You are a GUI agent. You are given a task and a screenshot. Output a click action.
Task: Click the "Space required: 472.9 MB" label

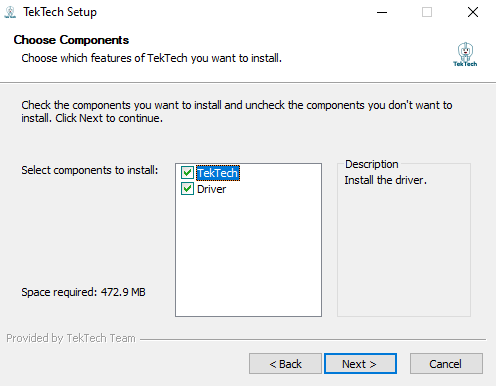83,292
